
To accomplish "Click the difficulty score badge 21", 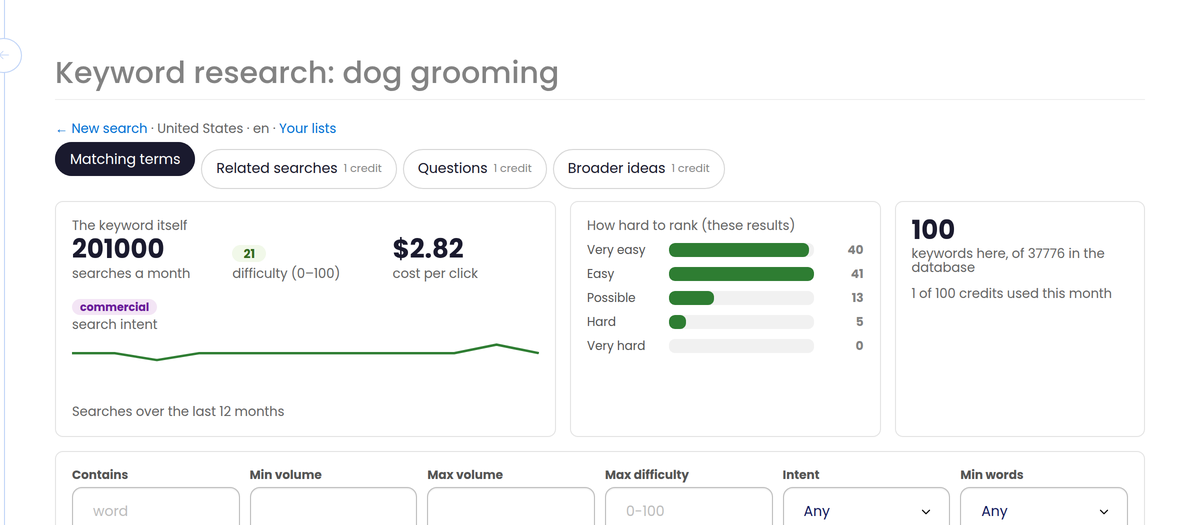I will [249, 254].
